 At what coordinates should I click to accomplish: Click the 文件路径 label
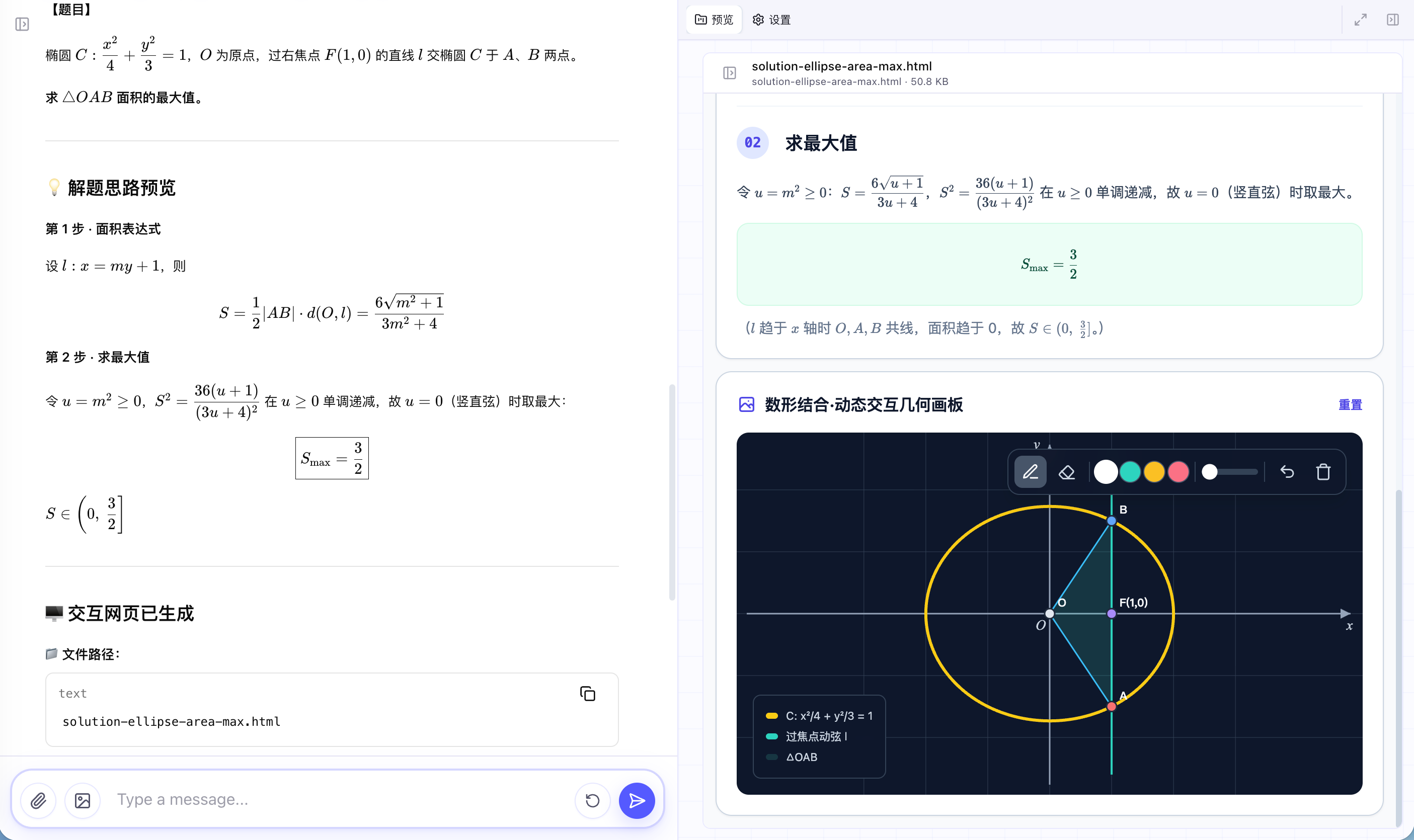click(x=91, y=654)
